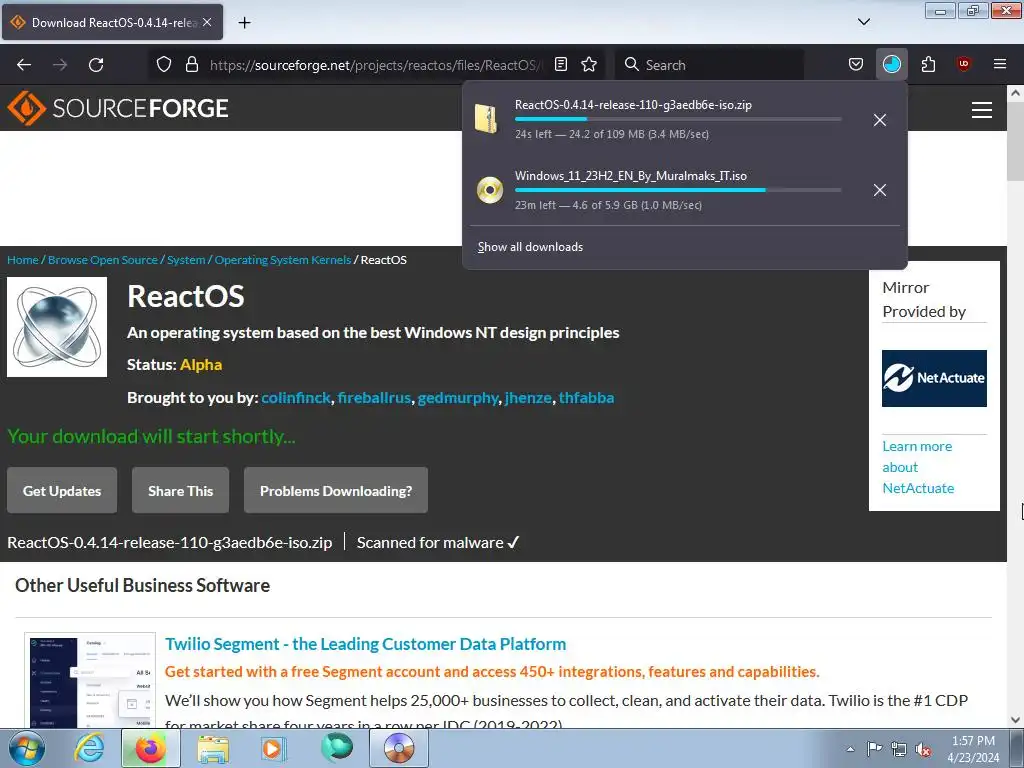
Task: Click the Get Updates button
Action: click(x=62, y=490)
